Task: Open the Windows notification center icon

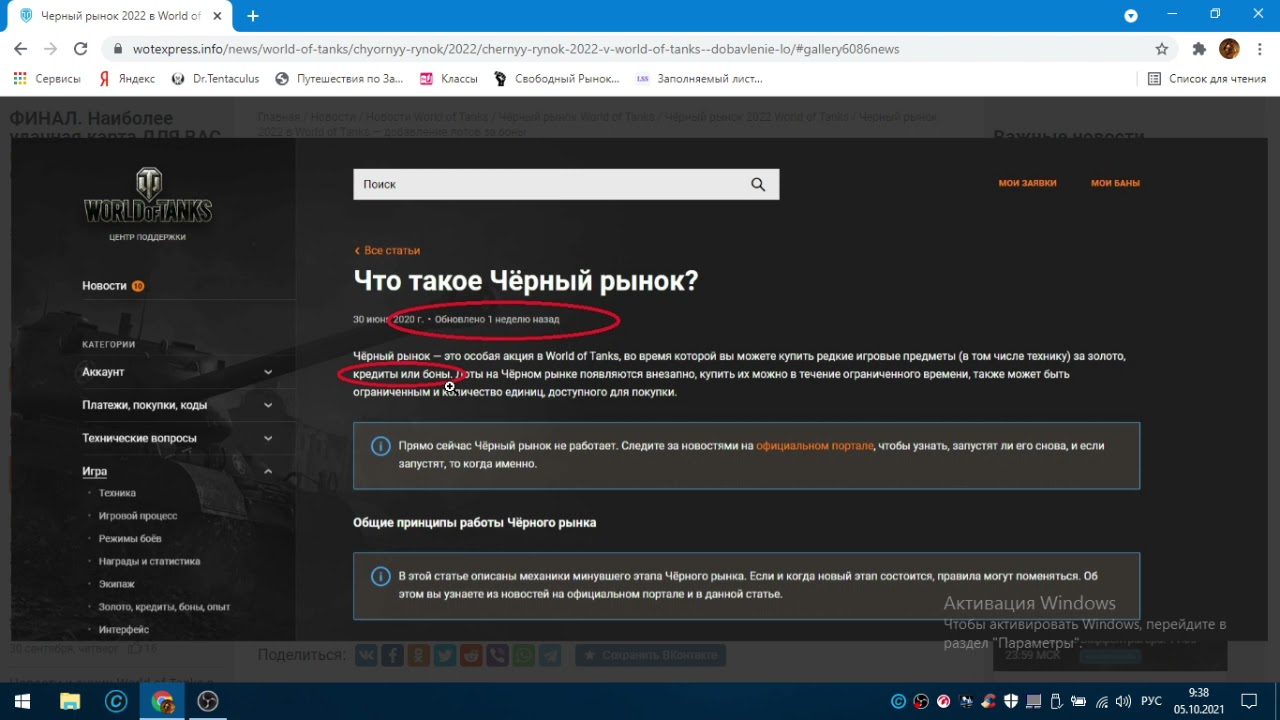Action: point(1249,701)
